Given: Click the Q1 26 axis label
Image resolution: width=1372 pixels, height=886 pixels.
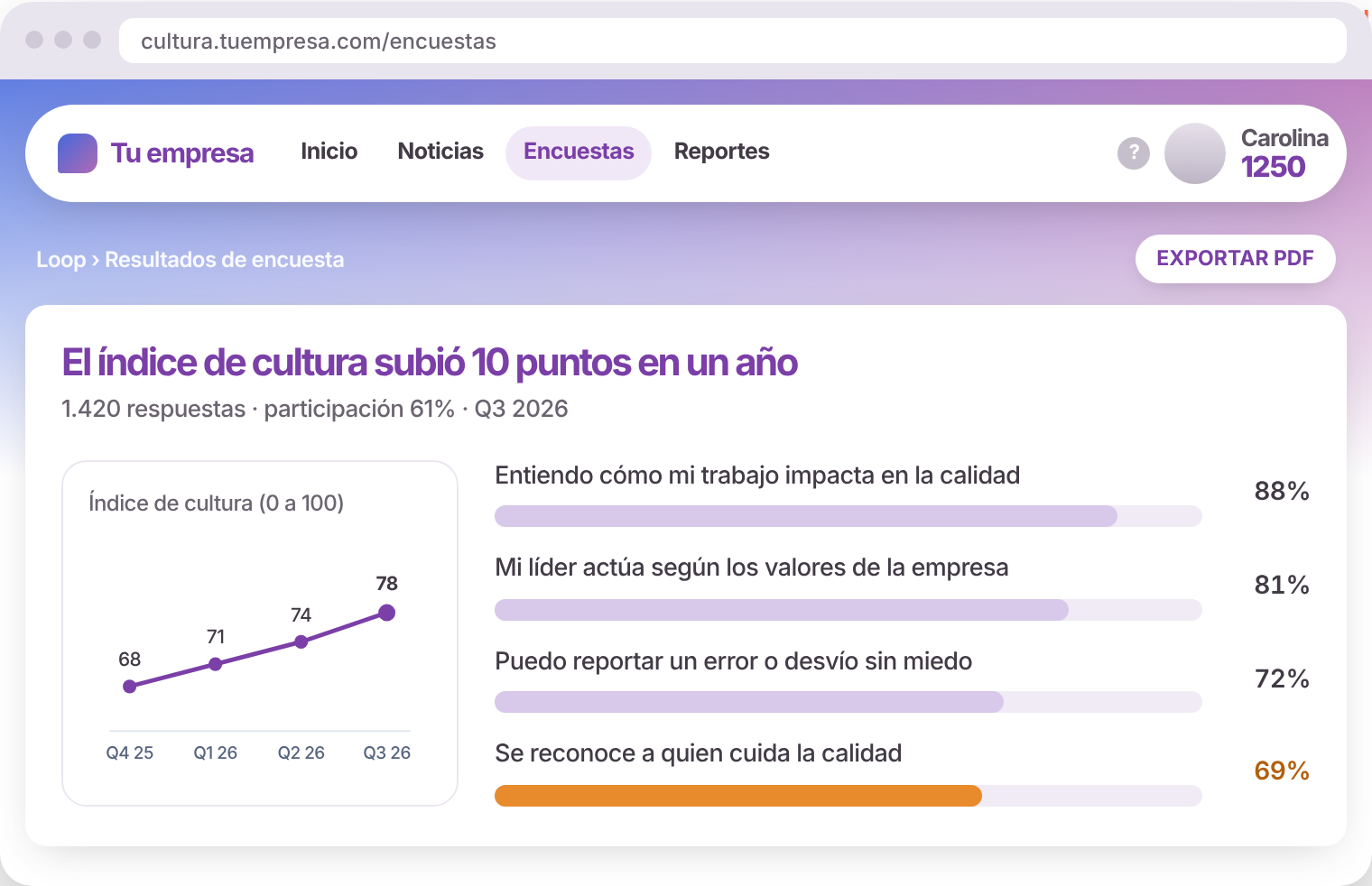Looking at the screenshot, I should coord(216,752).
